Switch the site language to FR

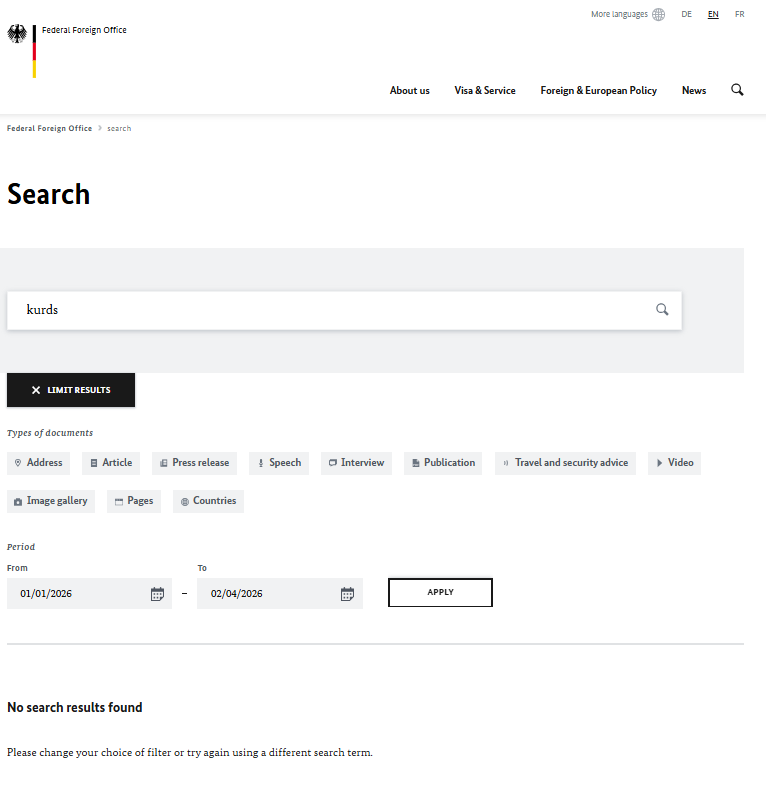(739, 15)
